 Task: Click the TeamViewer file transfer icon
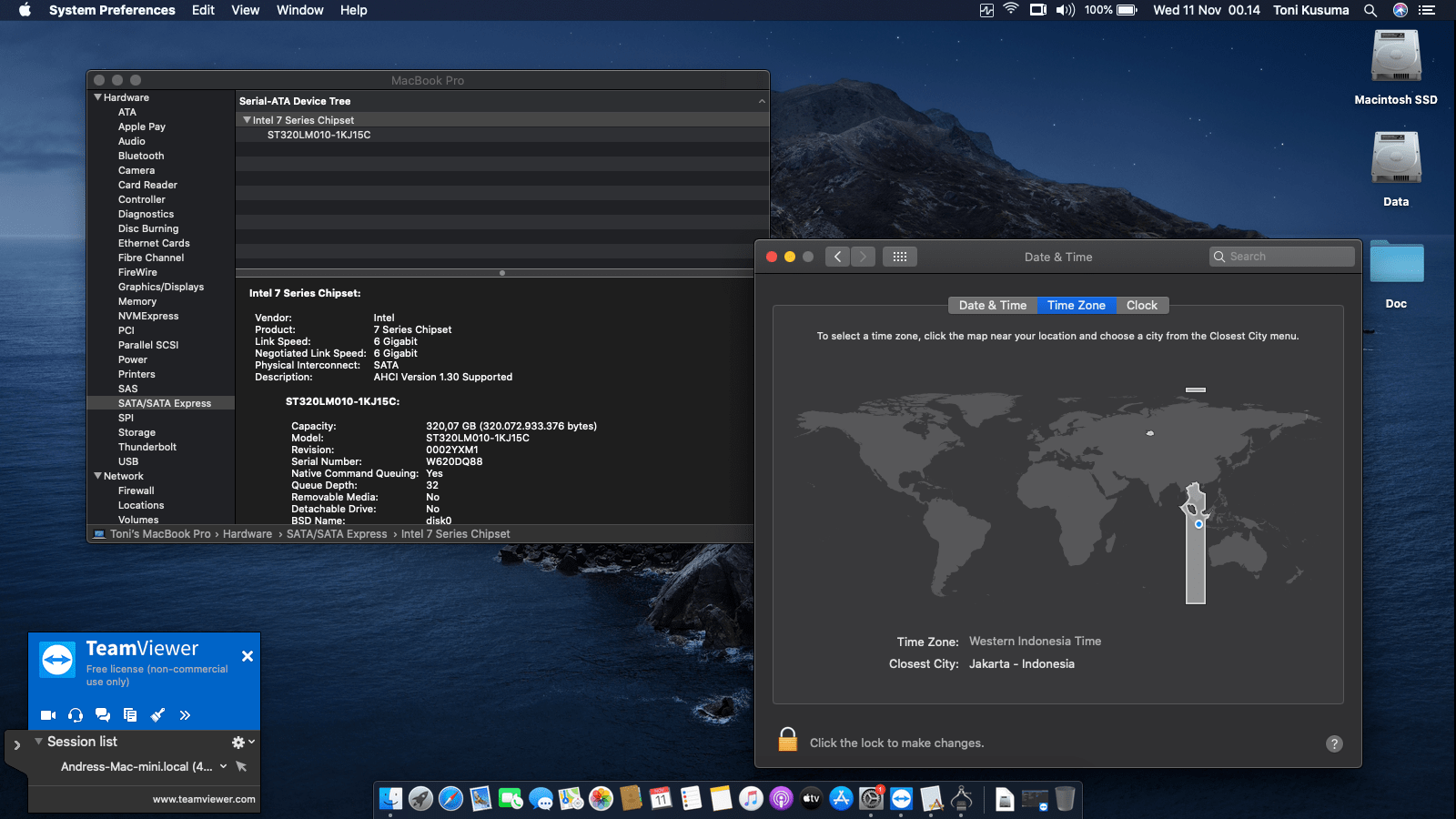130,715
